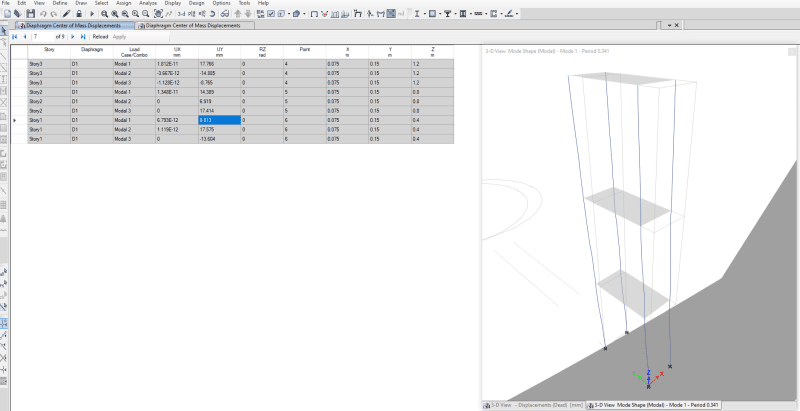Jump to last record arrow
This screenshot has height=411, width=800.
(83, 37)
